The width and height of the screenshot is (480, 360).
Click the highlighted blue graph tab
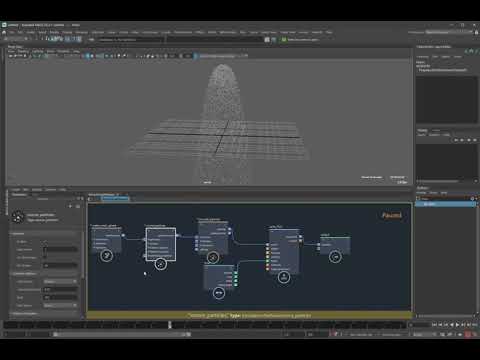(x=115, y=198)
